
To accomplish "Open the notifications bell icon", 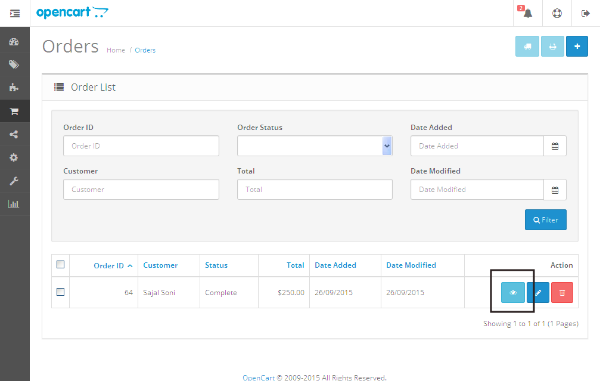I will tap(528, 13).
